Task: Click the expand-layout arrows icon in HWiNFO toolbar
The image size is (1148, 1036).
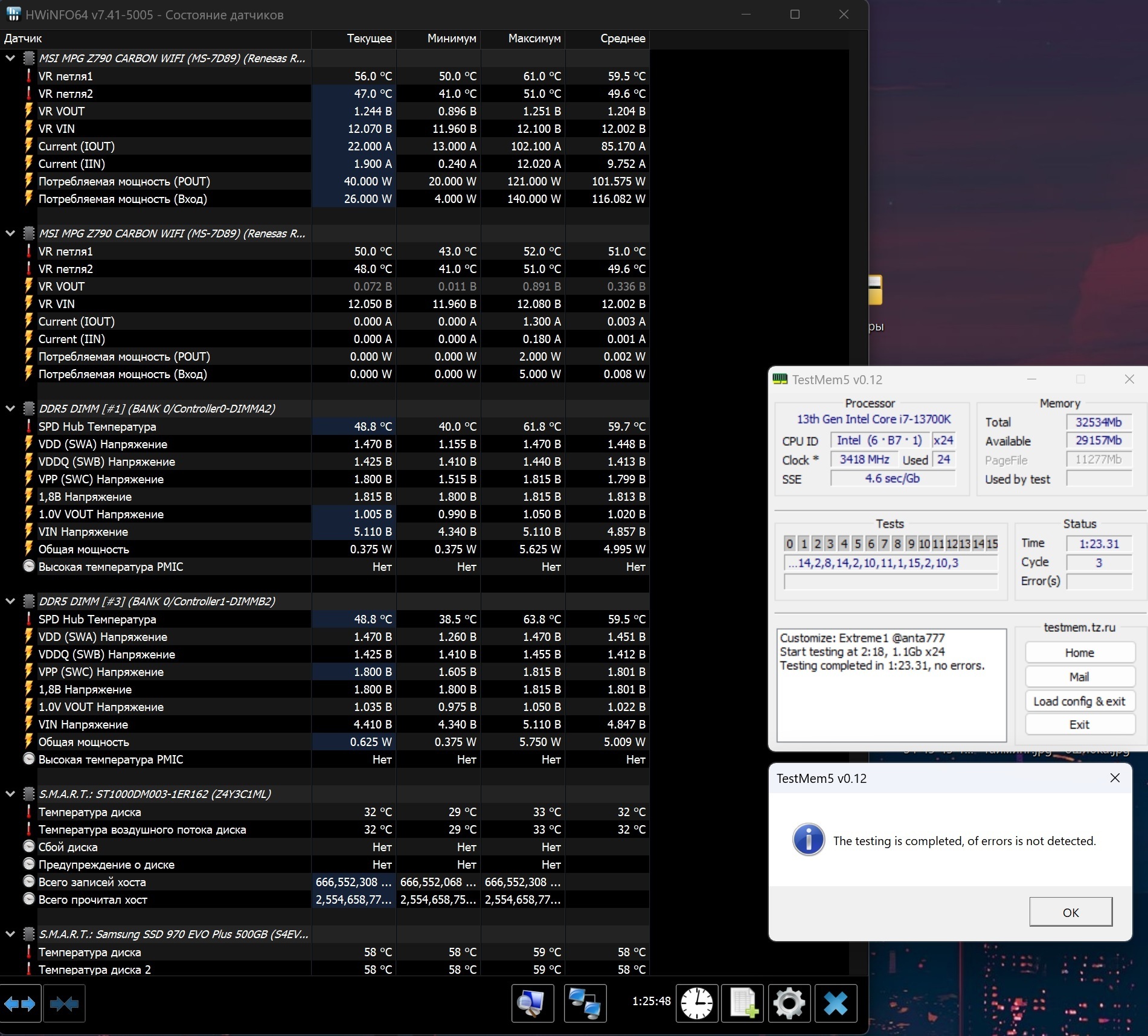Action: point(20,1003)
